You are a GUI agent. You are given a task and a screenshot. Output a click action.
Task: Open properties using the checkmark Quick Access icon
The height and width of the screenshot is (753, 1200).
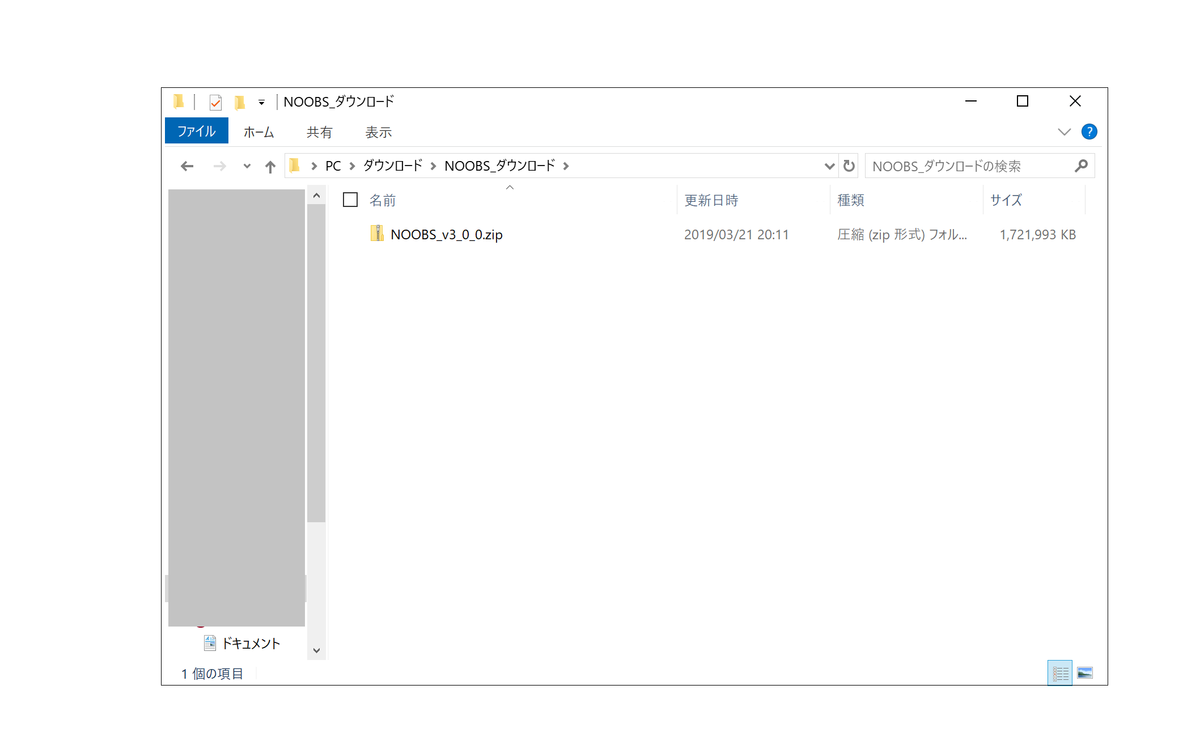coord(214,101)
